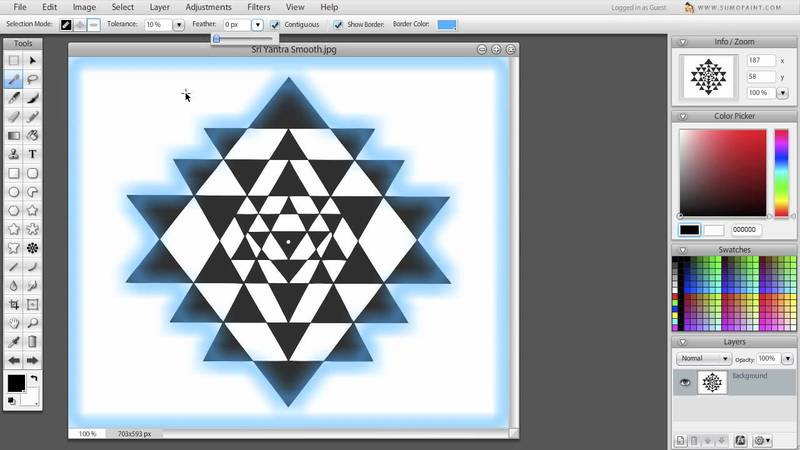Open layer effects fx button
This screenshot has height=450, width=800.
click(740, 440)
